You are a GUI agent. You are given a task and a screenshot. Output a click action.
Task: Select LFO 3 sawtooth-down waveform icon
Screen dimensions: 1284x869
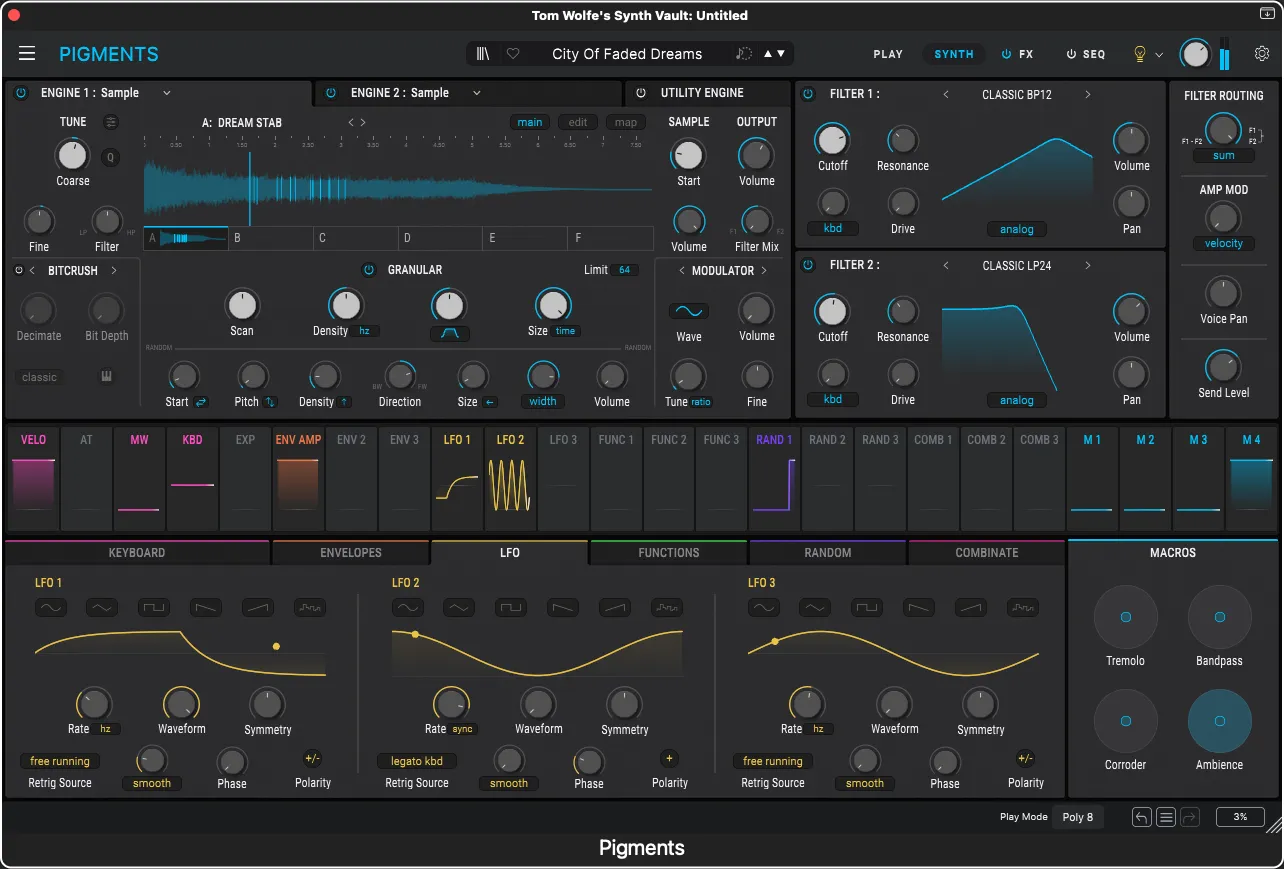tap(918, 607)
